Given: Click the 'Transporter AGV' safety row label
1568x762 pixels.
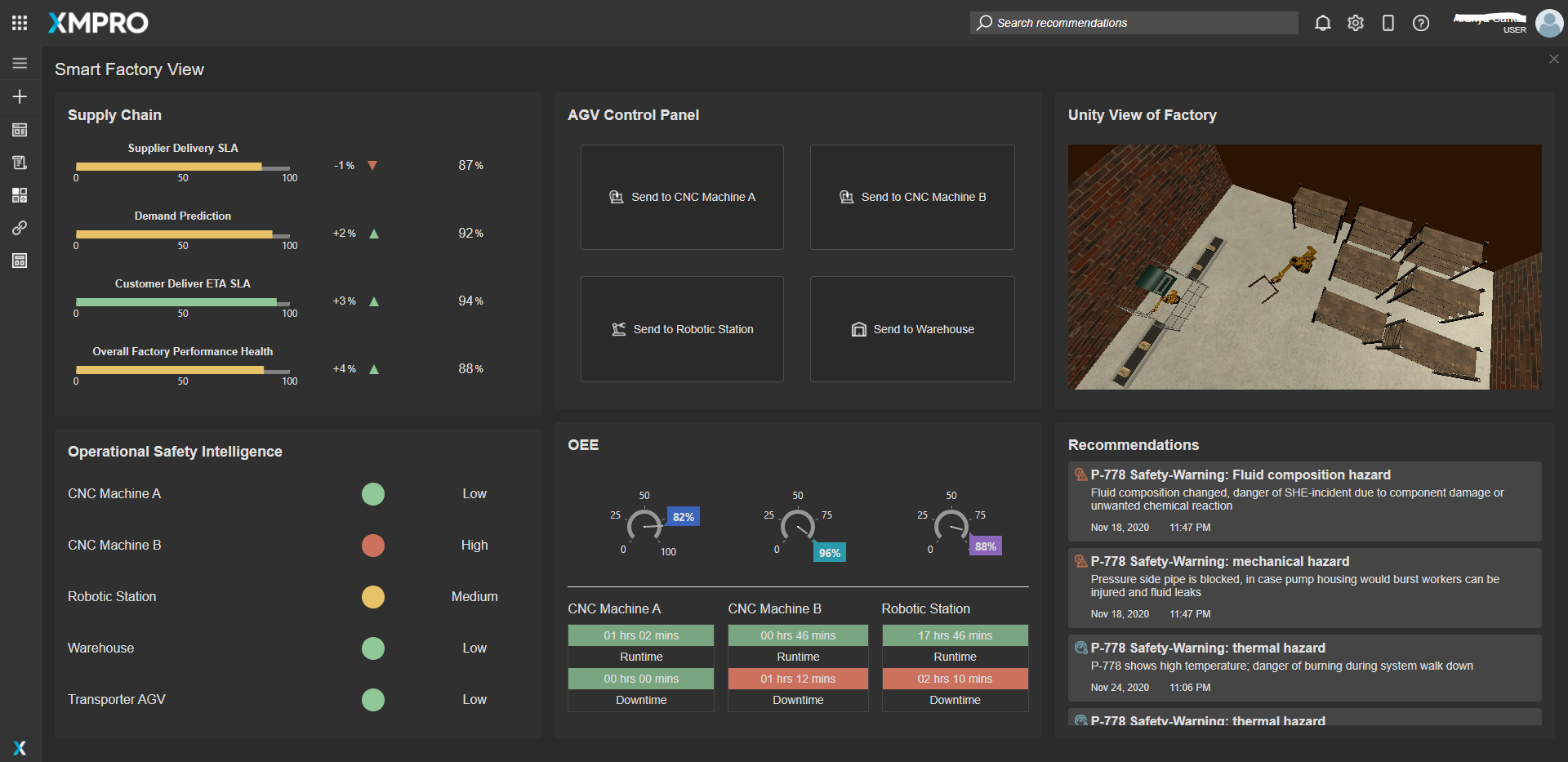Looking at the screenshot, I should click(117, 700).
